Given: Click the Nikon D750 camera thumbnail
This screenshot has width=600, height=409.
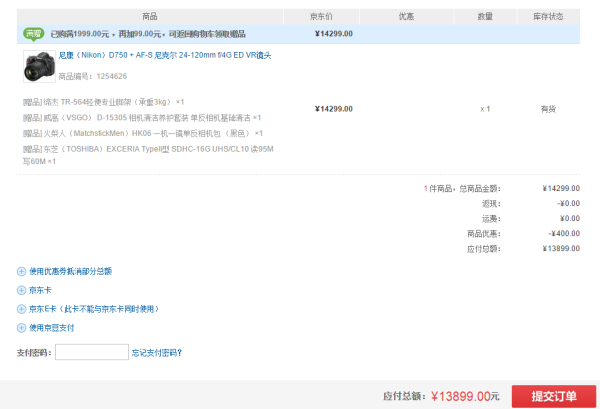Looking at the screenshot, I should tap(39, 67).
